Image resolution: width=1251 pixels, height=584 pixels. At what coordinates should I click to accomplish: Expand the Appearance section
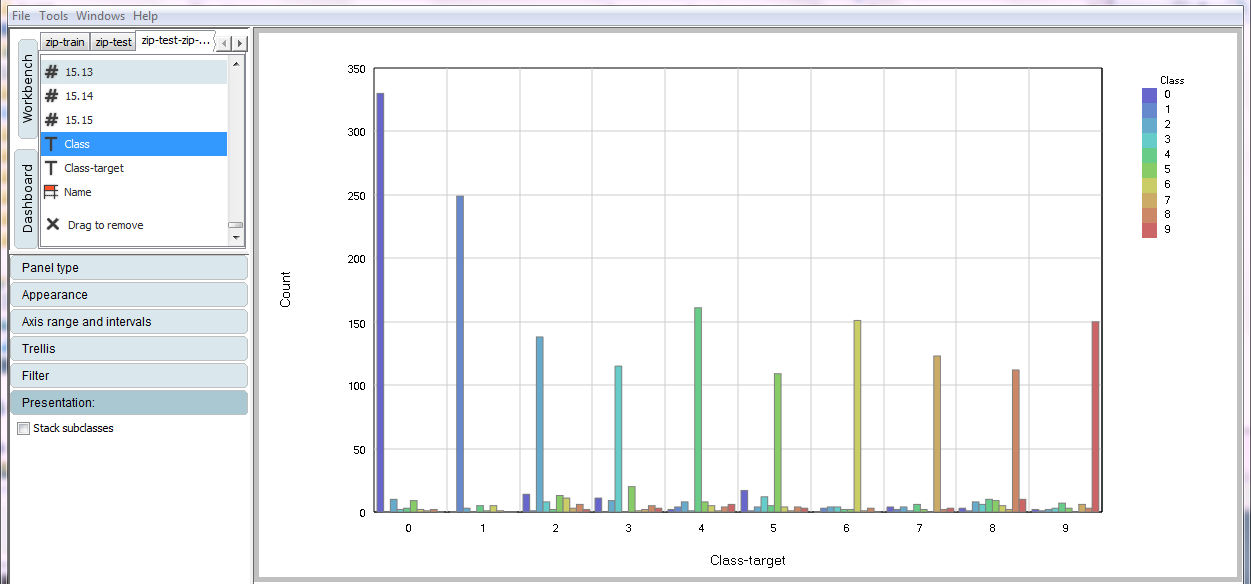pos(128,295)
